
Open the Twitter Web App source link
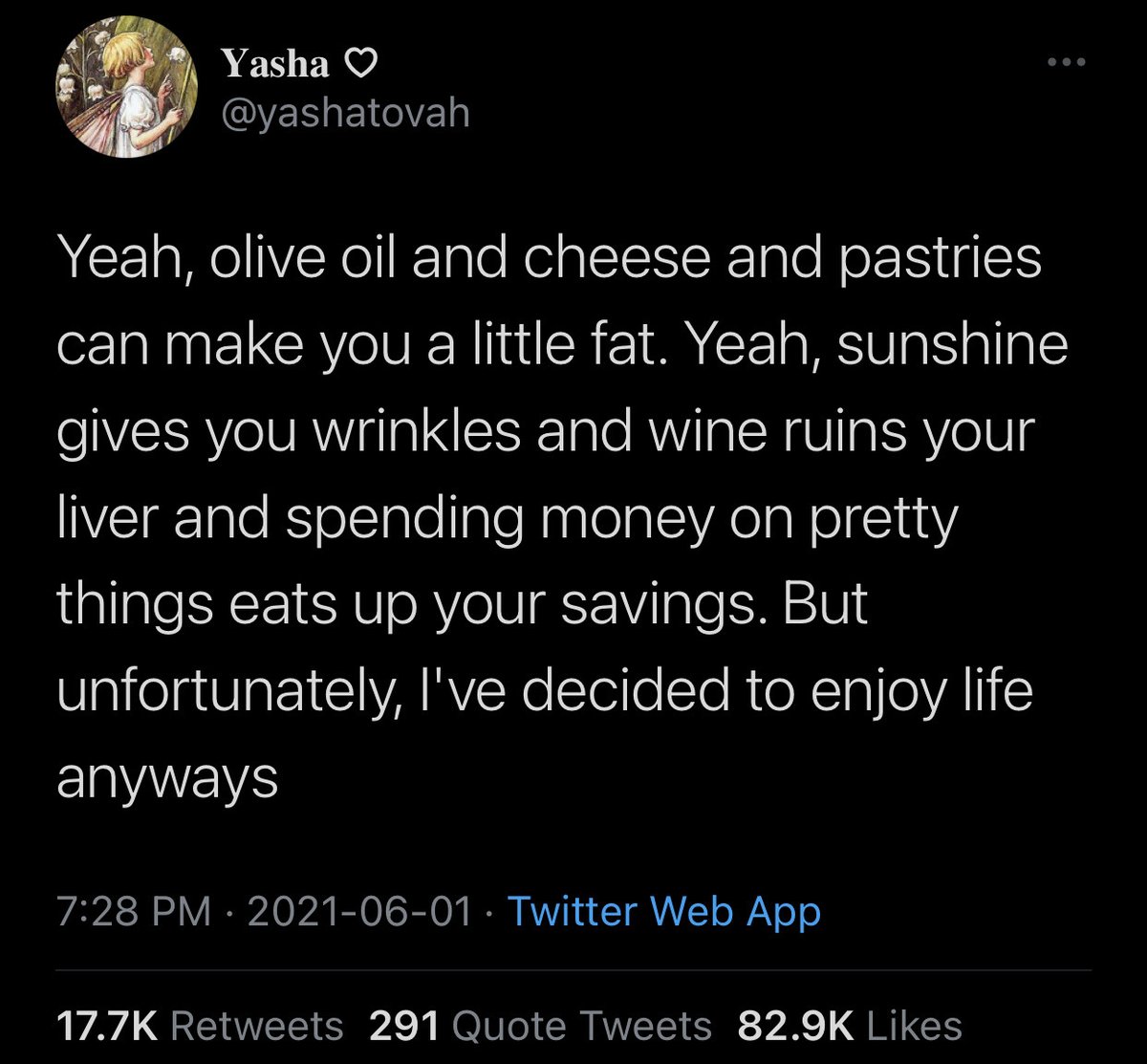(x=663, y=911)
